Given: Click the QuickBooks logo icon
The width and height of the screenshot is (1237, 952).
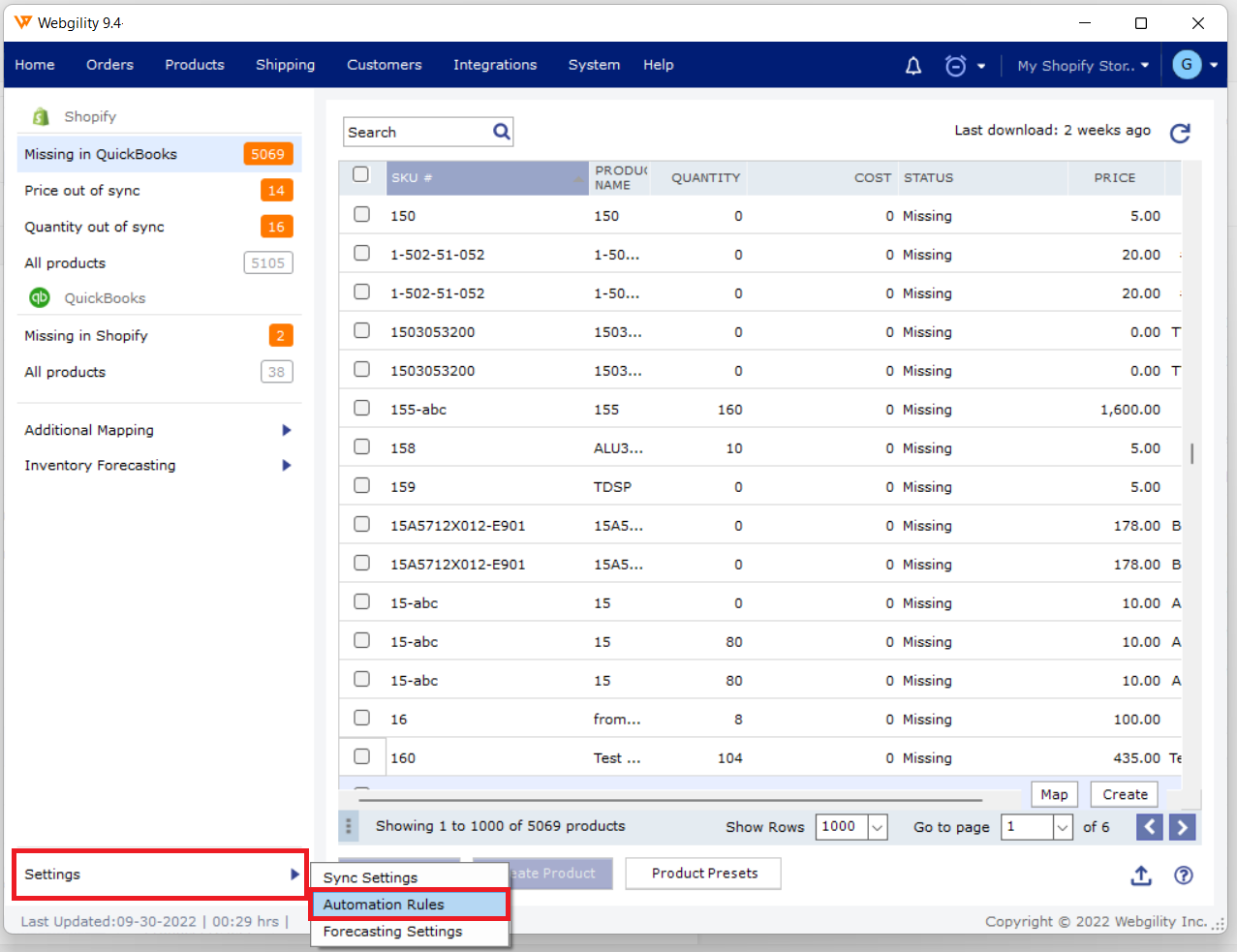Looking at the screenshot, I should click(x=40, y=297).
